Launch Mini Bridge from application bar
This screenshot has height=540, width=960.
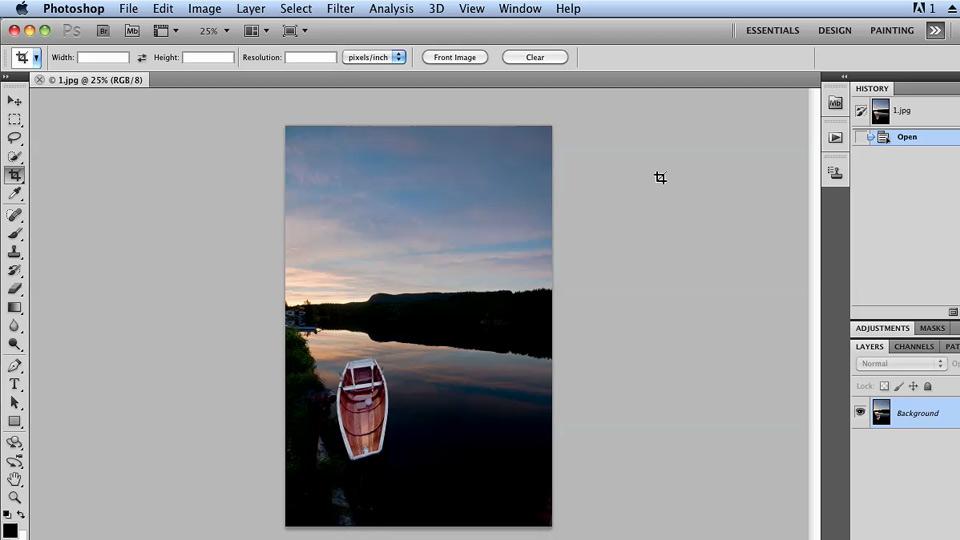pos(132,31)
